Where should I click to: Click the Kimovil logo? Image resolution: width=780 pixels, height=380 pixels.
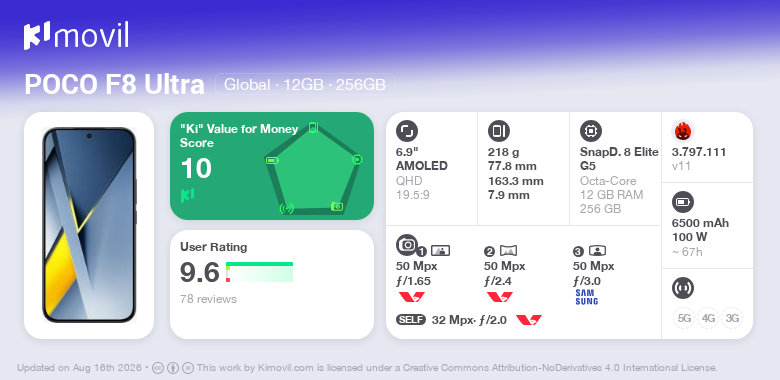tap(76, 36)
